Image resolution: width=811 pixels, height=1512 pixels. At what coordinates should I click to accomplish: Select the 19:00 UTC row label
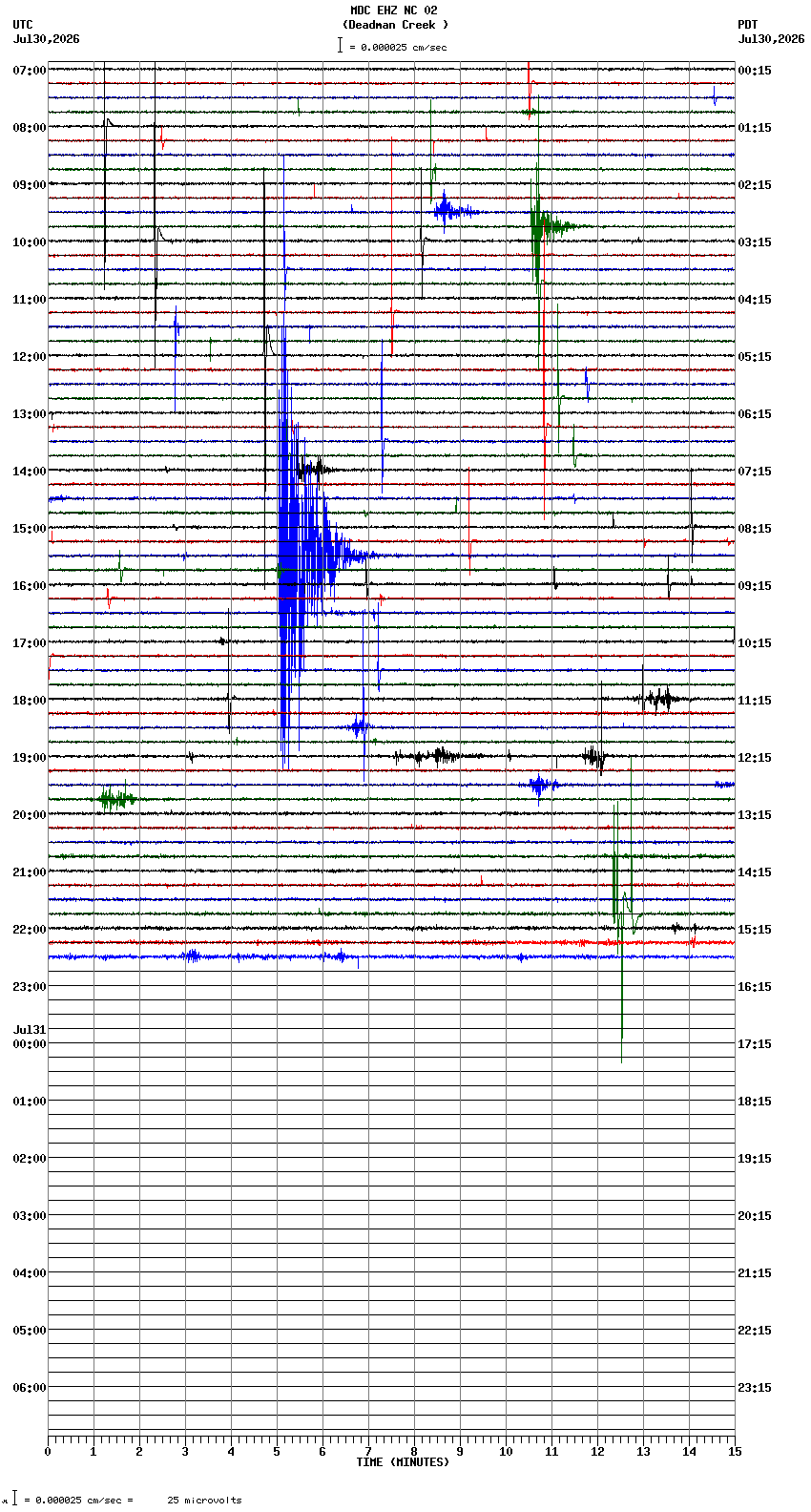[30, 758]
